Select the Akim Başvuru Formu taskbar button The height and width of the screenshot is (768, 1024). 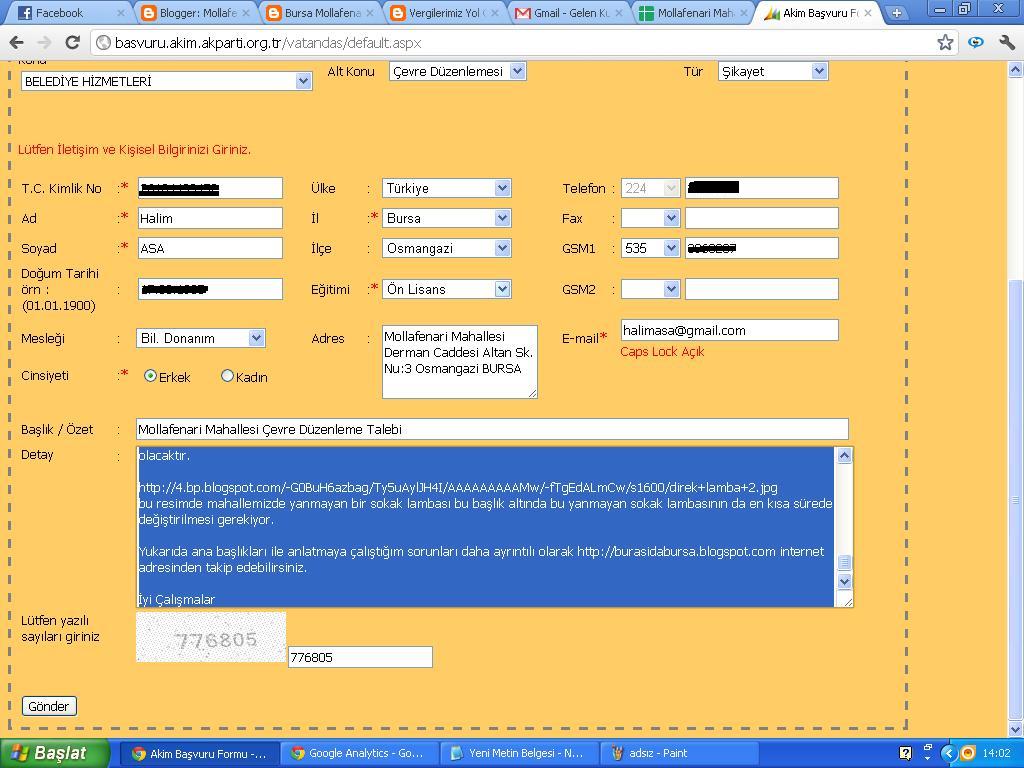(200, 753)
